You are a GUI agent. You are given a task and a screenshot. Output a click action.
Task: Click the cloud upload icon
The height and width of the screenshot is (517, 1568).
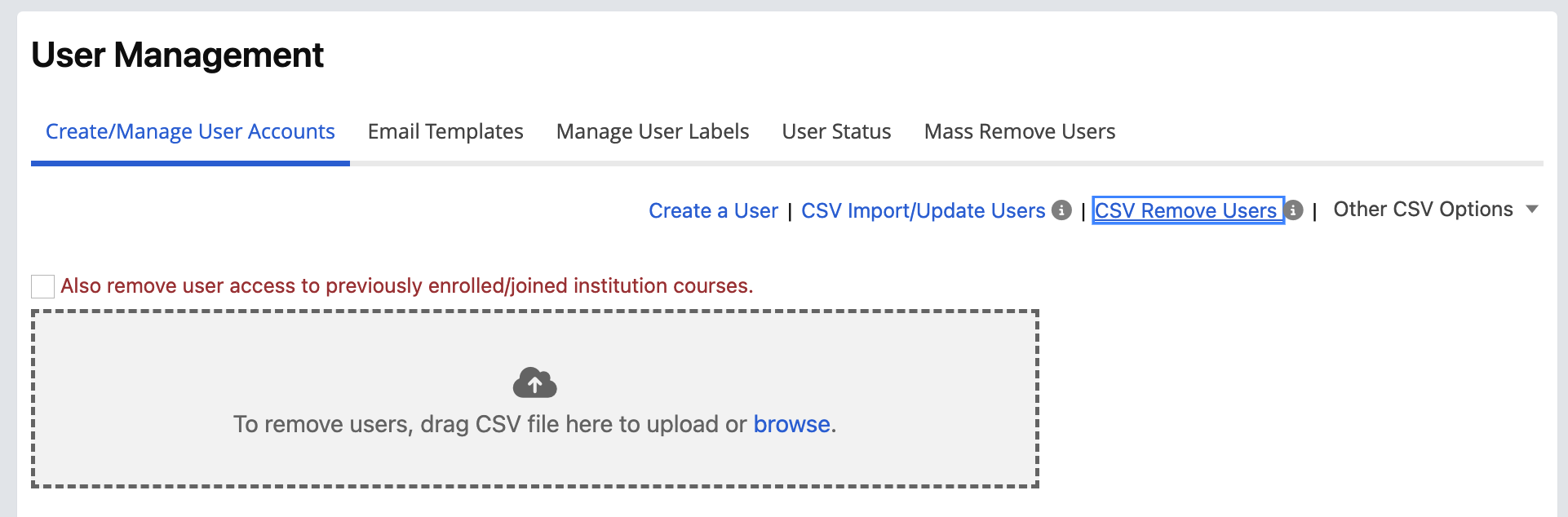(x=534, y=382)
